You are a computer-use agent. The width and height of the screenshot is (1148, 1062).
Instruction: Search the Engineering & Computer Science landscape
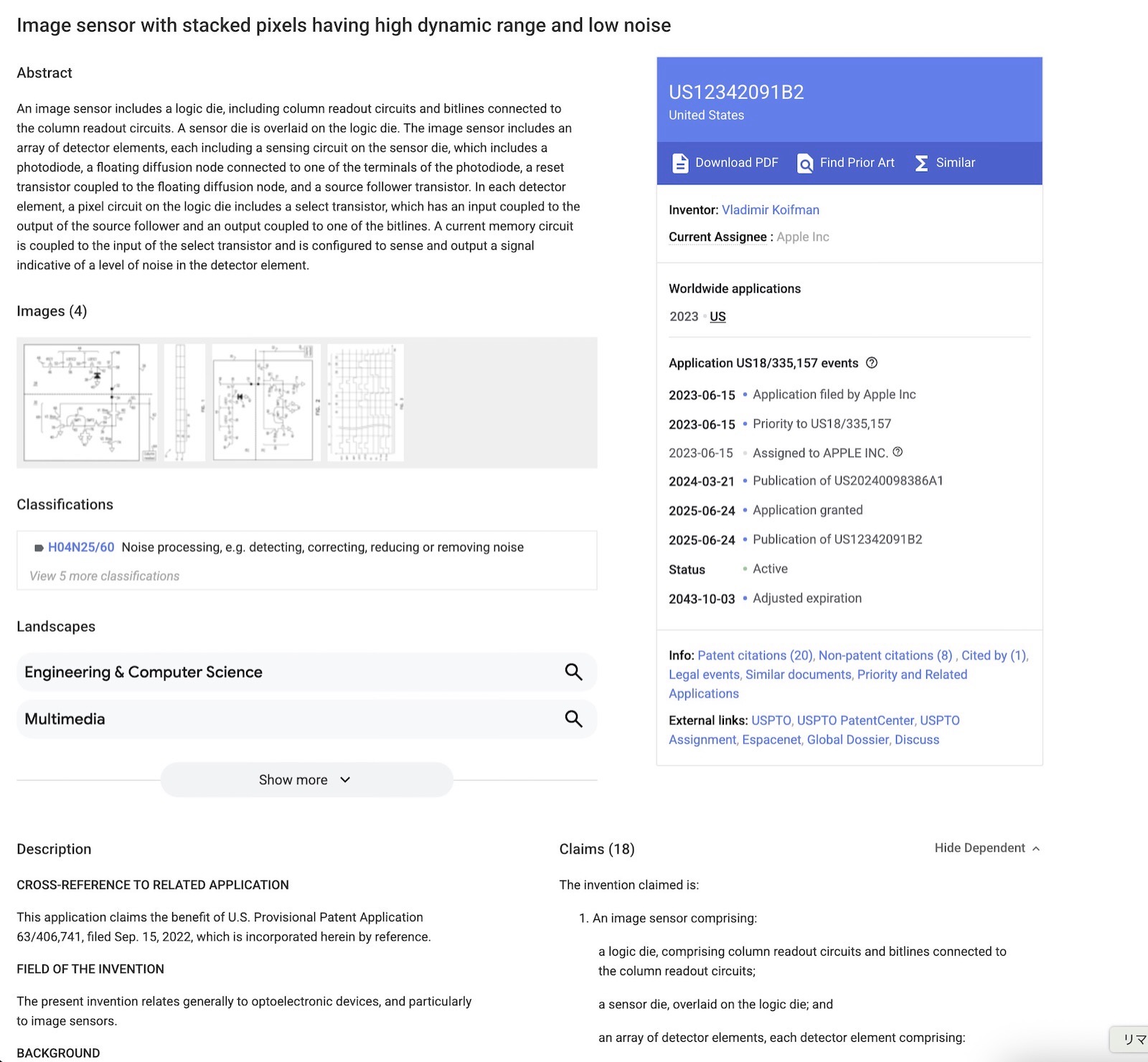573,672
